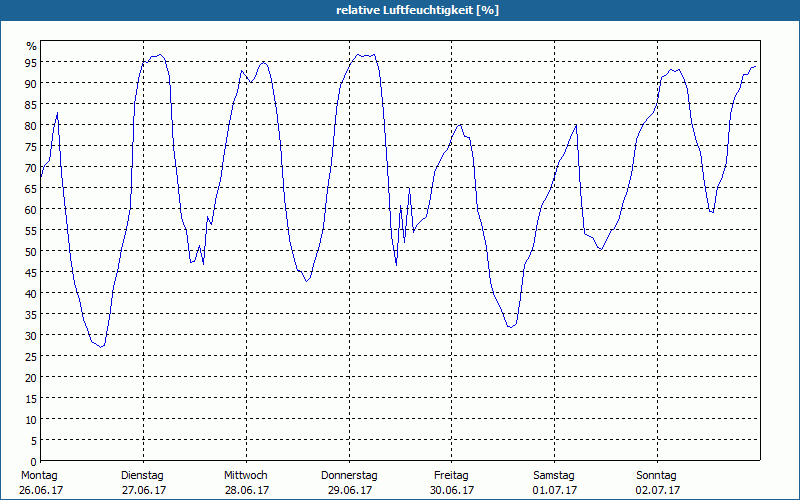Click the '90' y-axis value
The width and height of the screenshot is (800, 500).
pyautogui.click(x=31, y=83)
